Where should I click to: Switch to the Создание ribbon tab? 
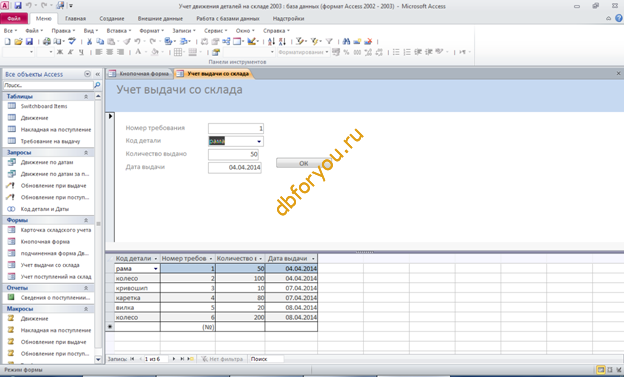(x=112, y=18)
